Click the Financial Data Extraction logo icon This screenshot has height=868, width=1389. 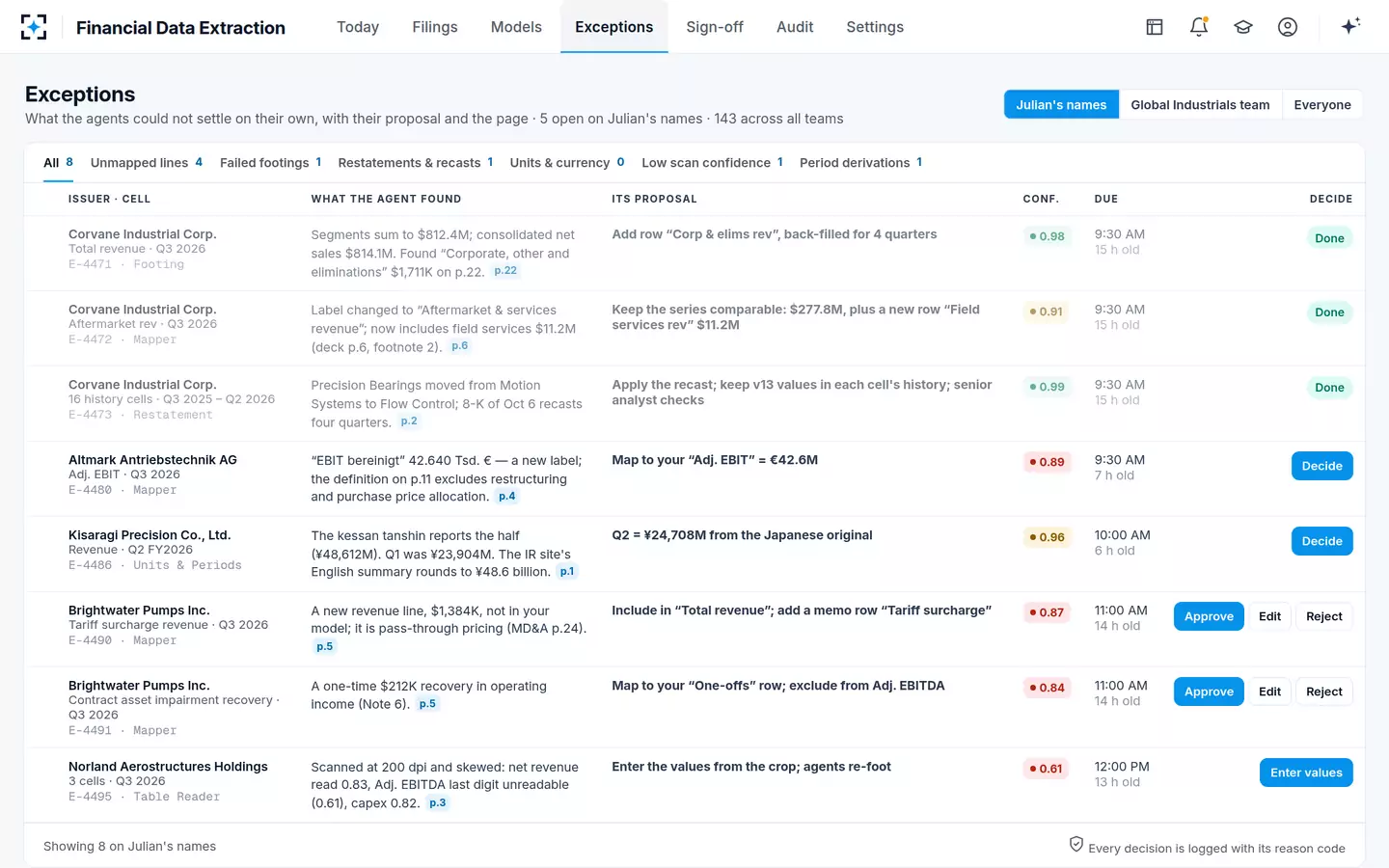pos(34,27)
